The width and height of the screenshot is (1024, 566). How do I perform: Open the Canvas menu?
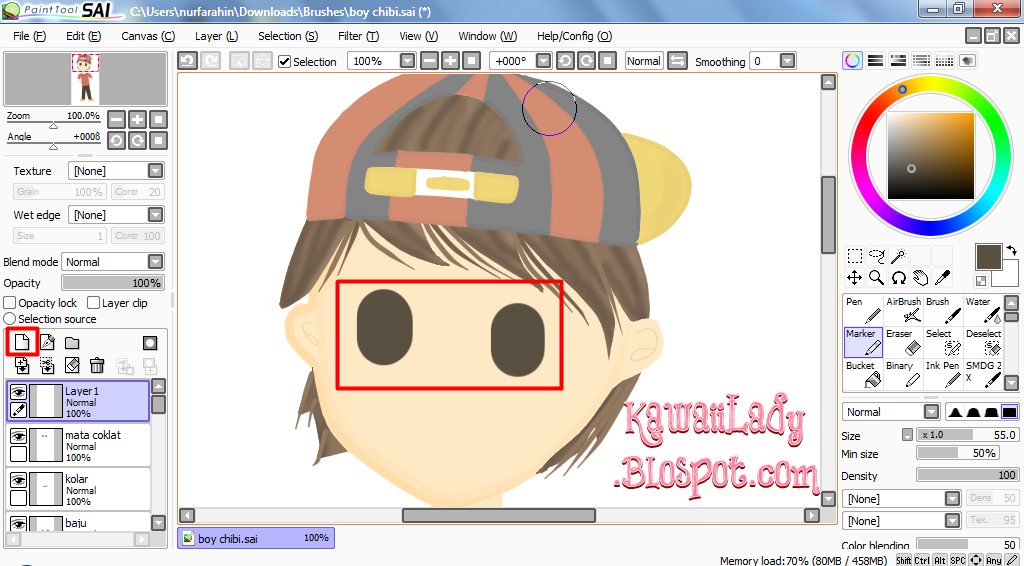[148, 36]
